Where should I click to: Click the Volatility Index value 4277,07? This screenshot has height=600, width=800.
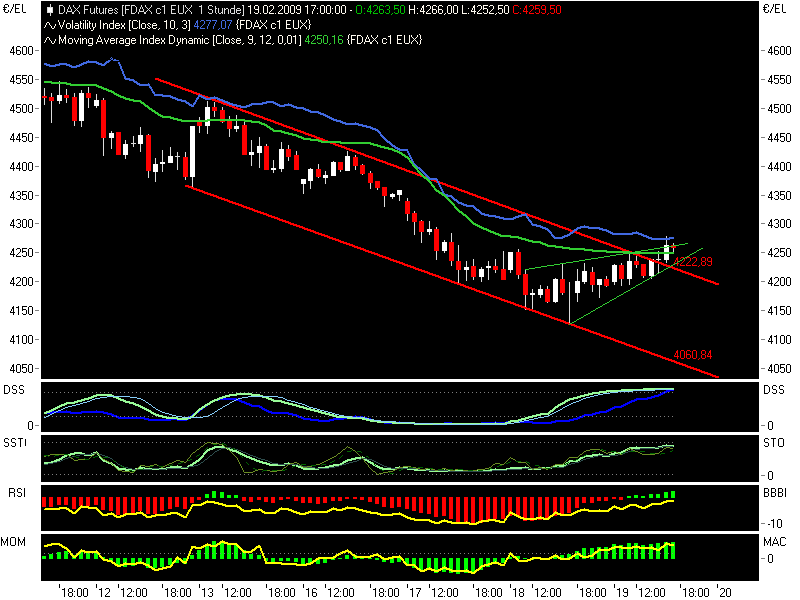(213, 25)
